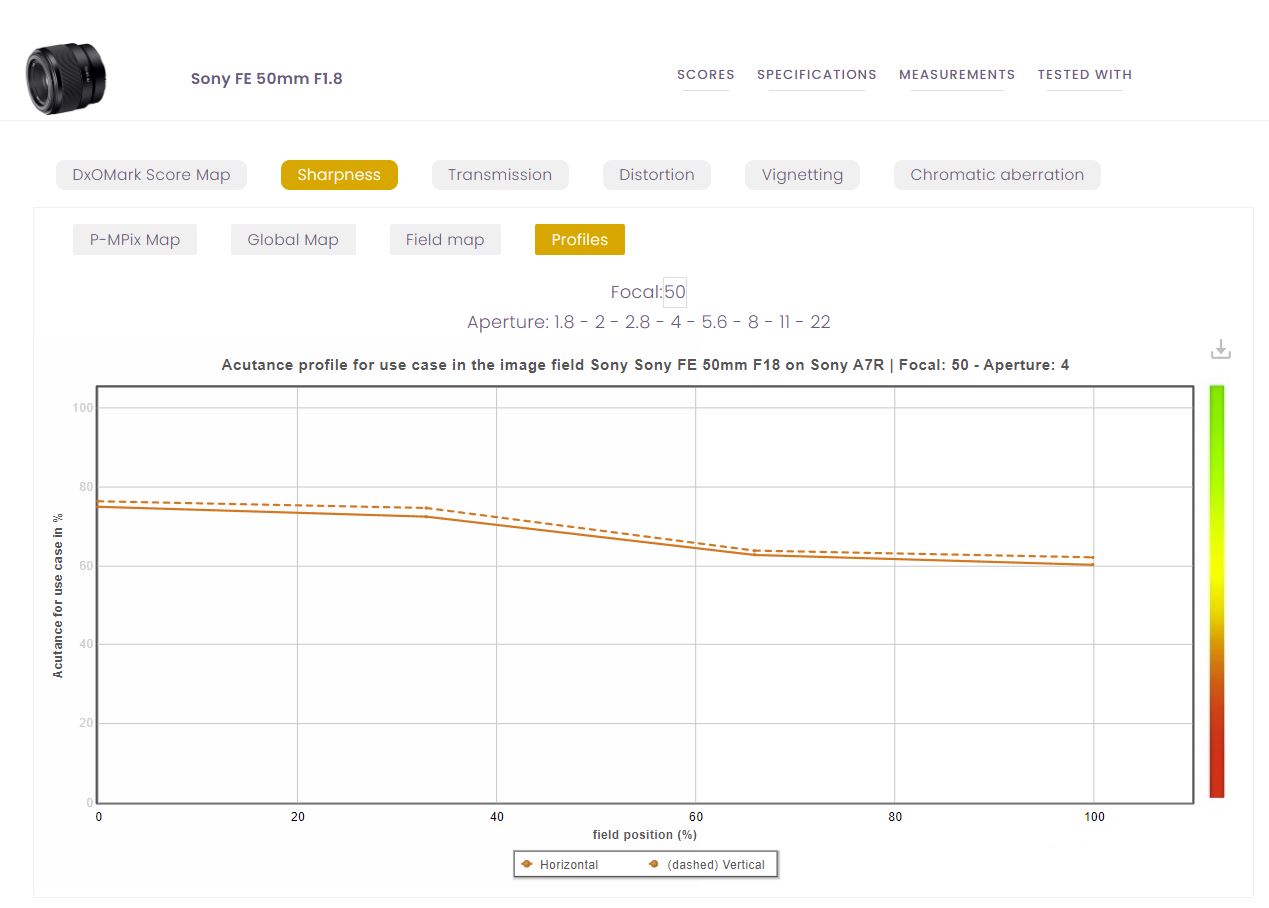
Task: Go to SPECIFICATIONS section
Action: [x=817, y=75]
